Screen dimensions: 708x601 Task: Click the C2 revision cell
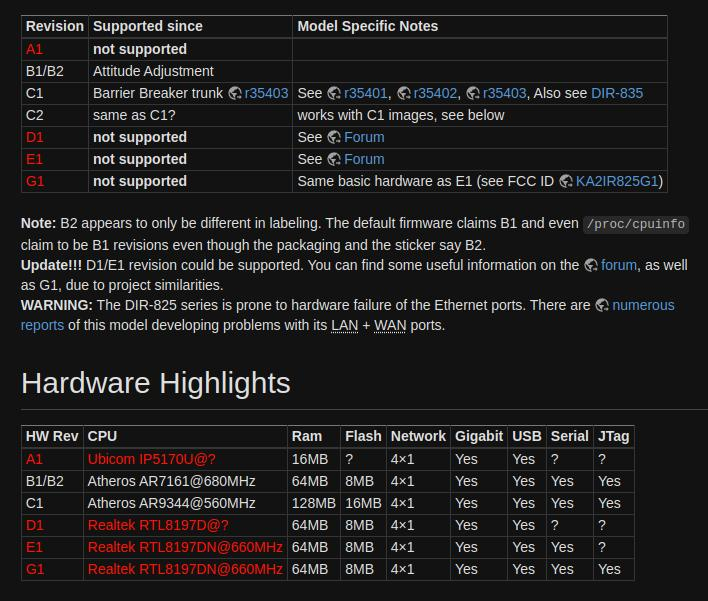pyautogui.click(x=55, y=115)
